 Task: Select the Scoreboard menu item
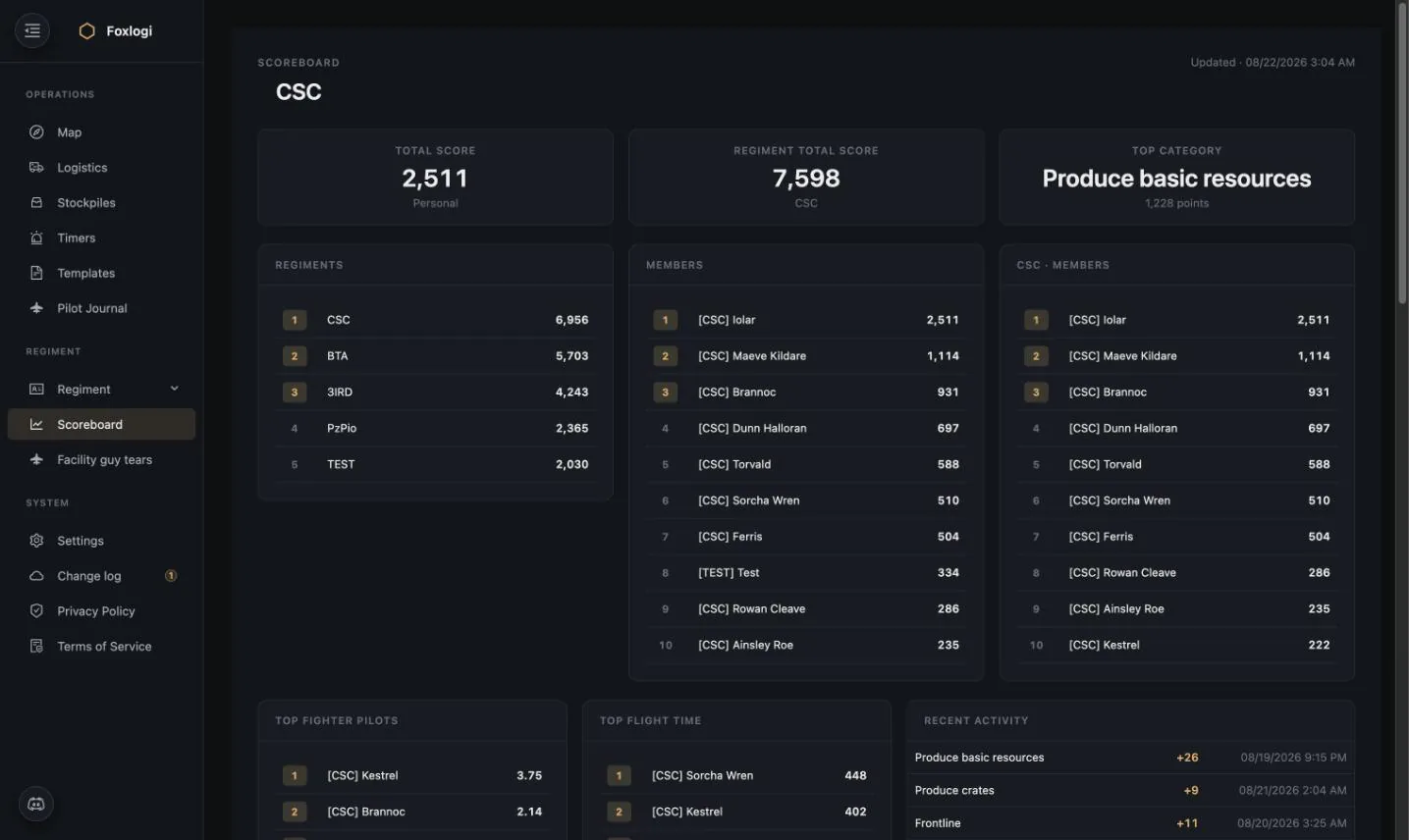coord(101,425)
